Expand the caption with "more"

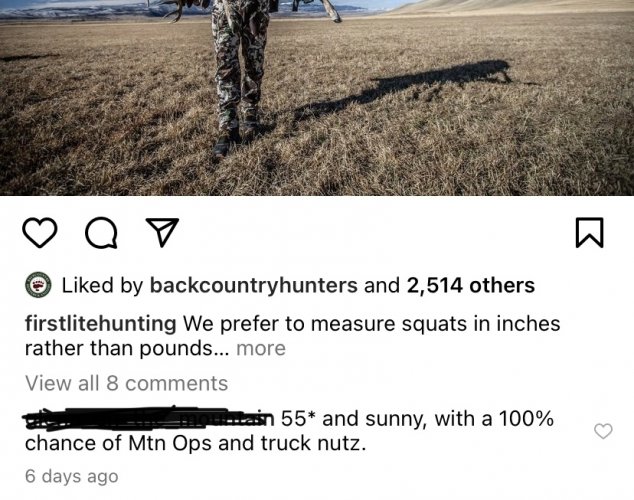261,348
